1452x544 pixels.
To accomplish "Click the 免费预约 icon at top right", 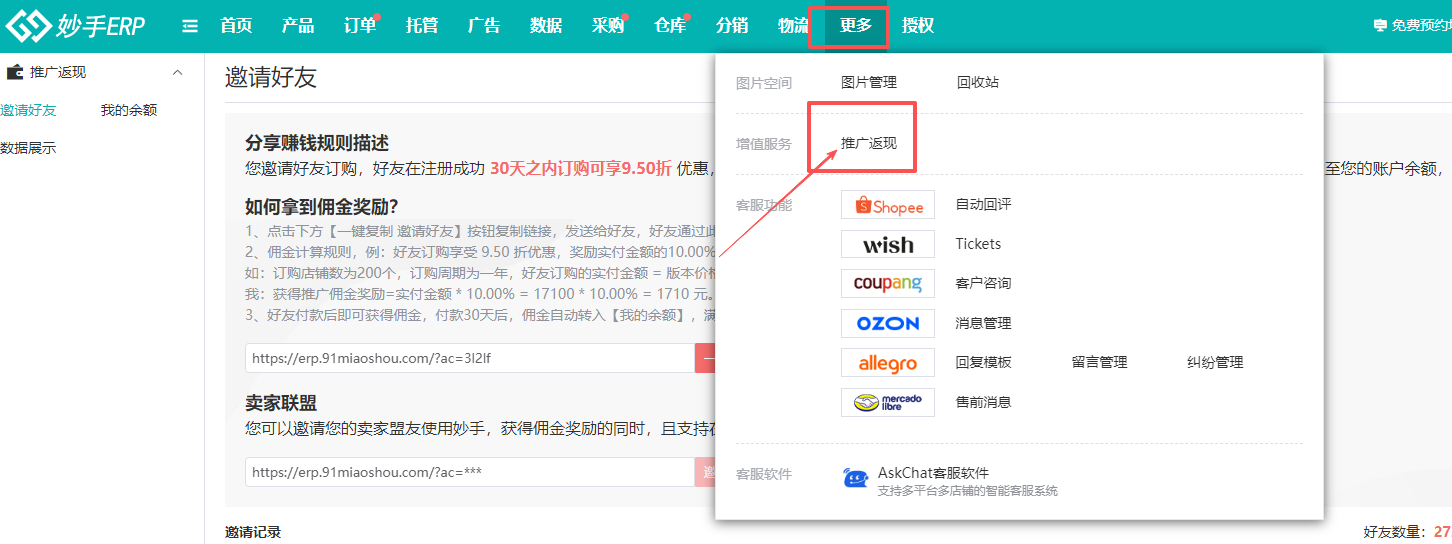I will (1381, 26).
